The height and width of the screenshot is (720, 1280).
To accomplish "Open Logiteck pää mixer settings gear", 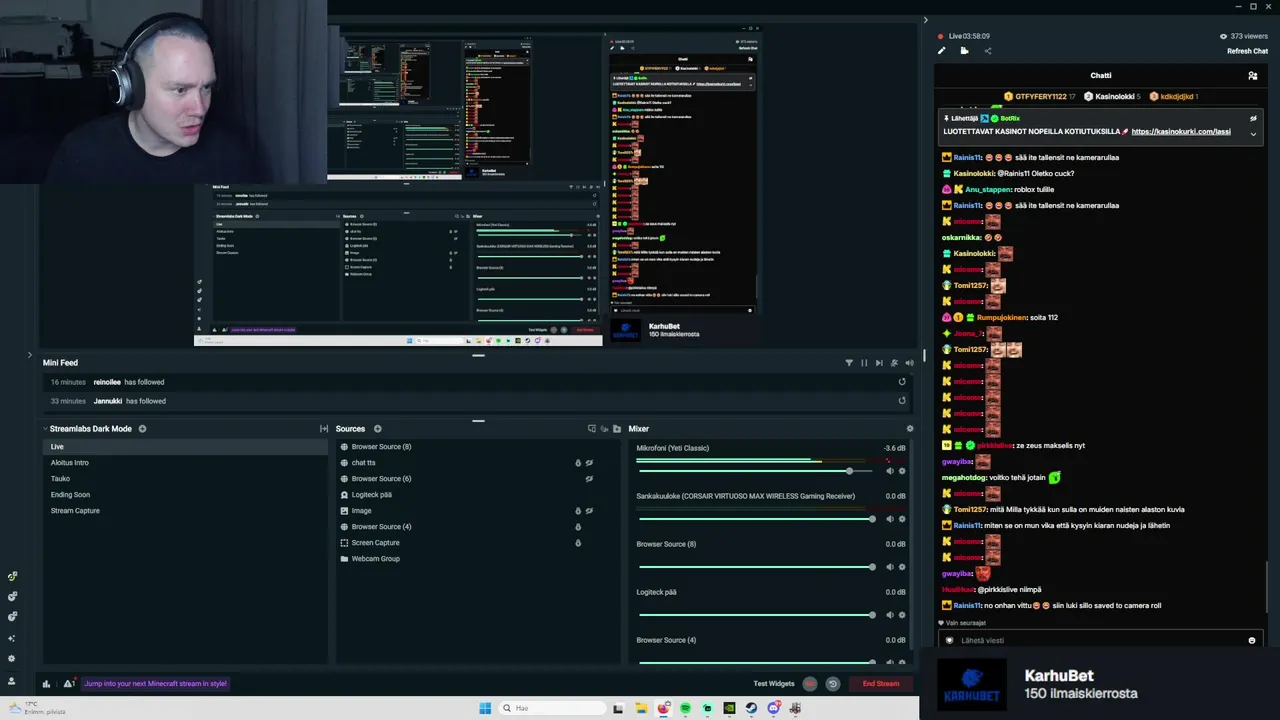I will coord(902,615).
